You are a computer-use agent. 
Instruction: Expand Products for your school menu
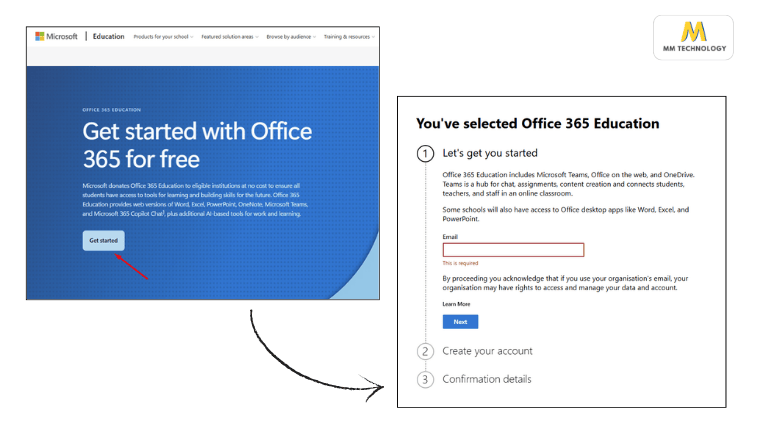163,37
